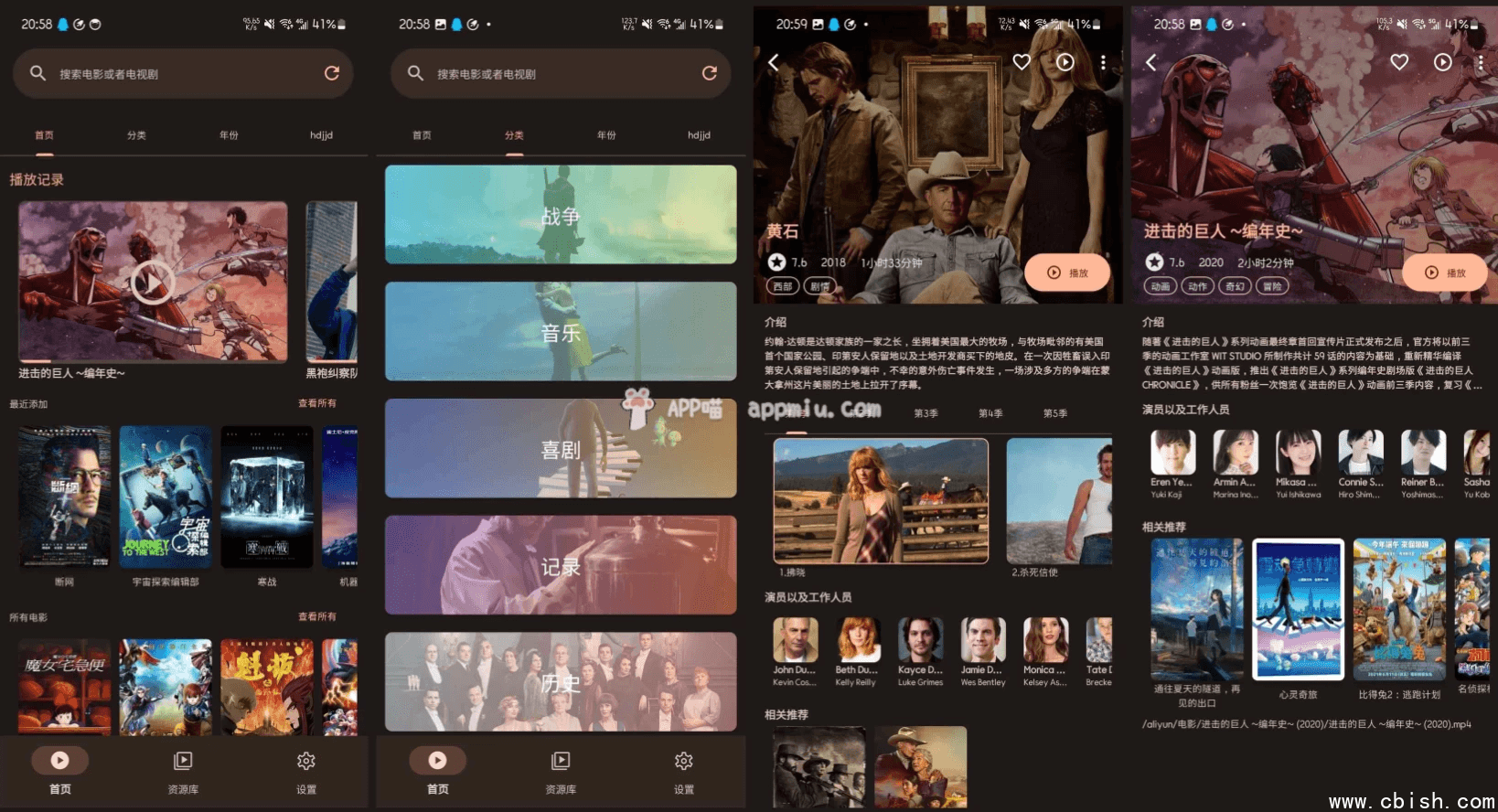Tap the 动画 genre tag

coord(1161,286)
